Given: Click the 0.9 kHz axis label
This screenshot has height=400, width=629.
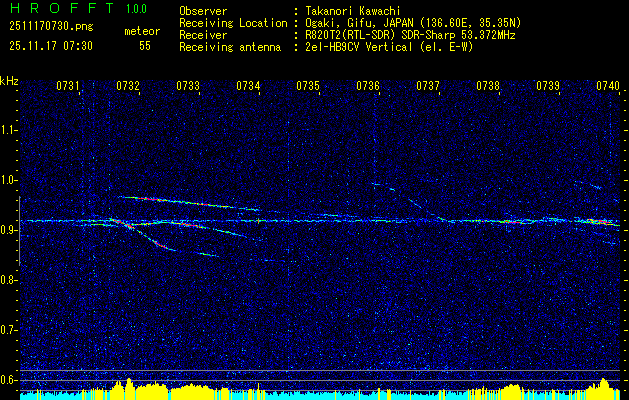Looking at the screenshot, I should (x=8, y=230).
